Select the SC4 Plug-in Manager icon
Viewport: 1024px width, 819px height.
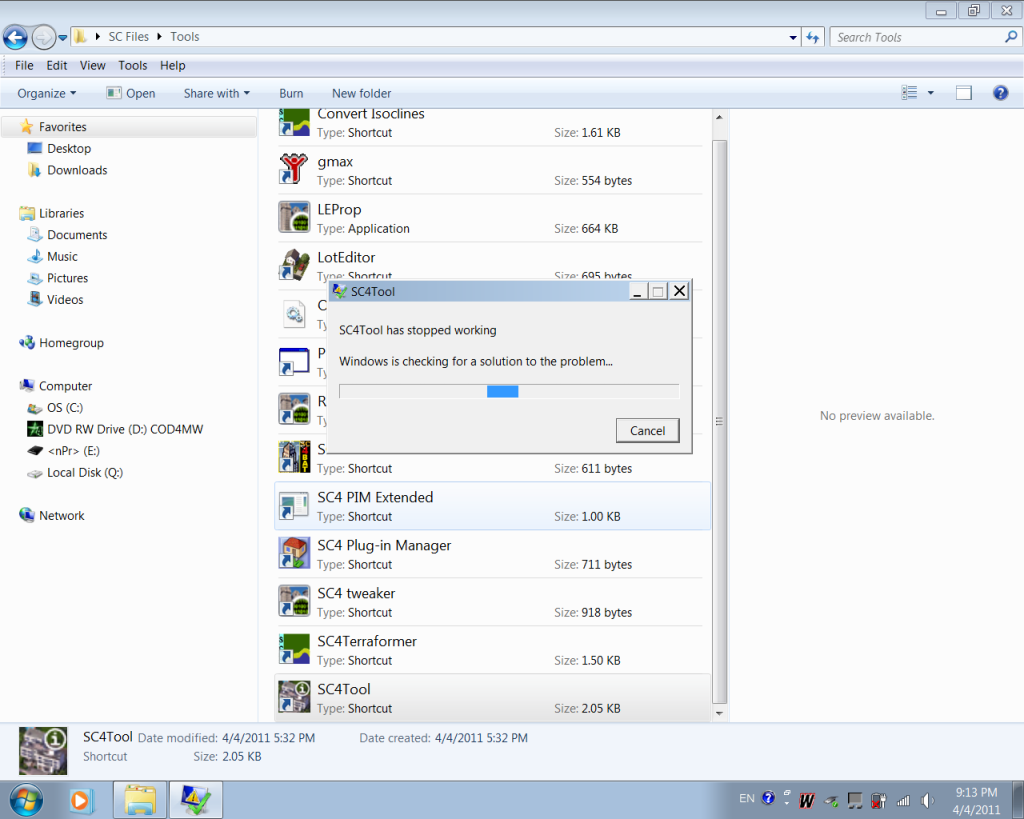pyautogui.click(x=294, y=553)
